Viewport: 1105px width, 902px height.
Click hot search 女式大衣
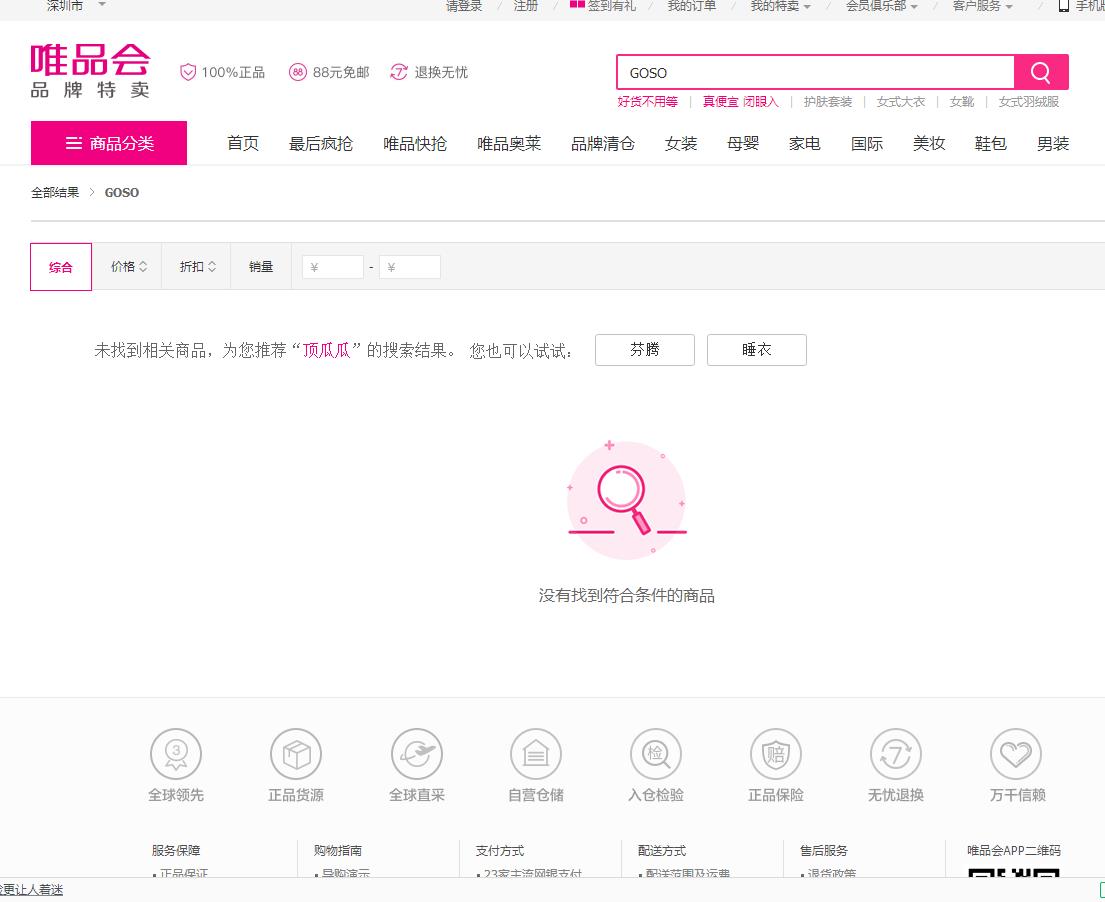click(901, 101)
